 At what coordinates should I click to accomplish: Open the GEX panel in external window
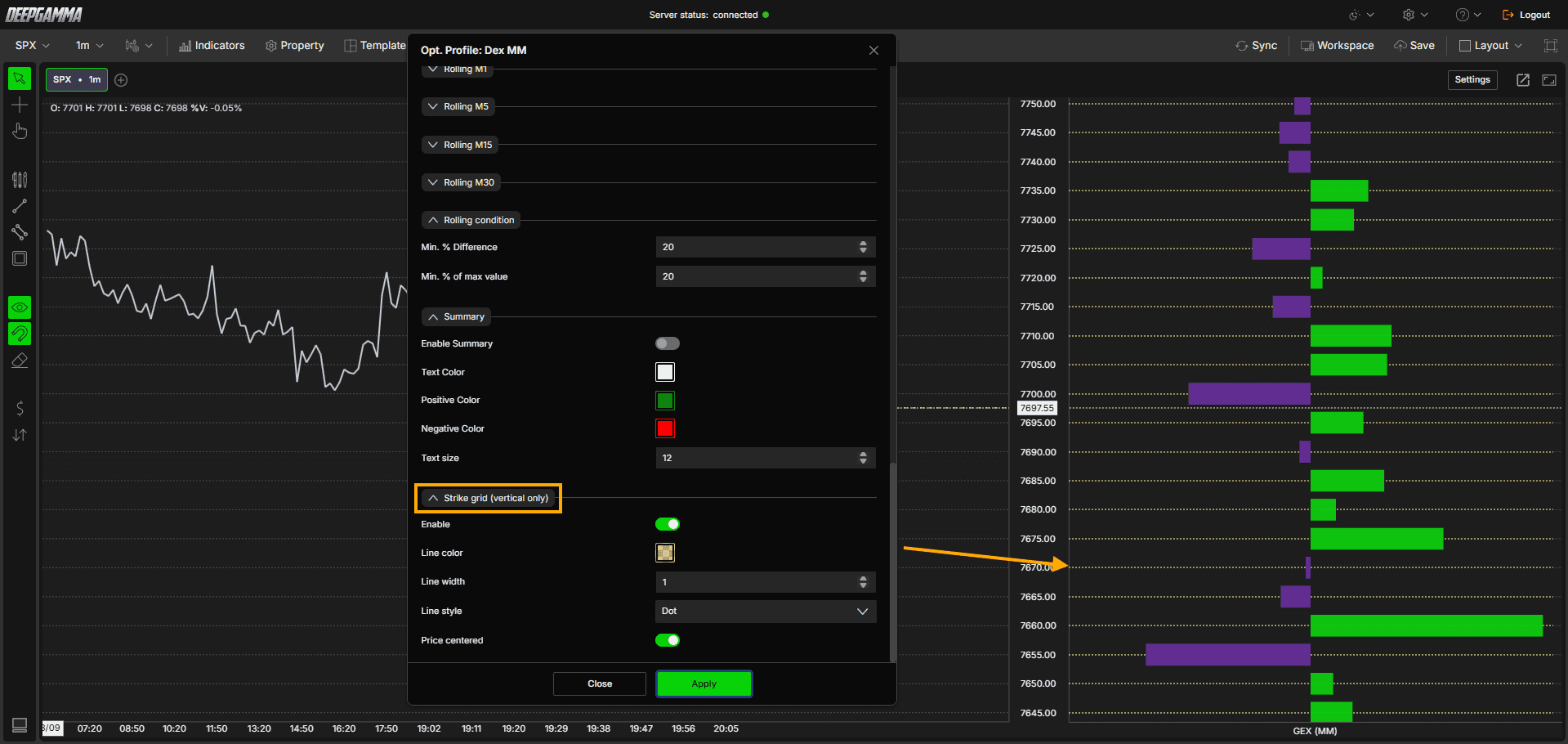pyautogui.click(x=1523, y=79)
